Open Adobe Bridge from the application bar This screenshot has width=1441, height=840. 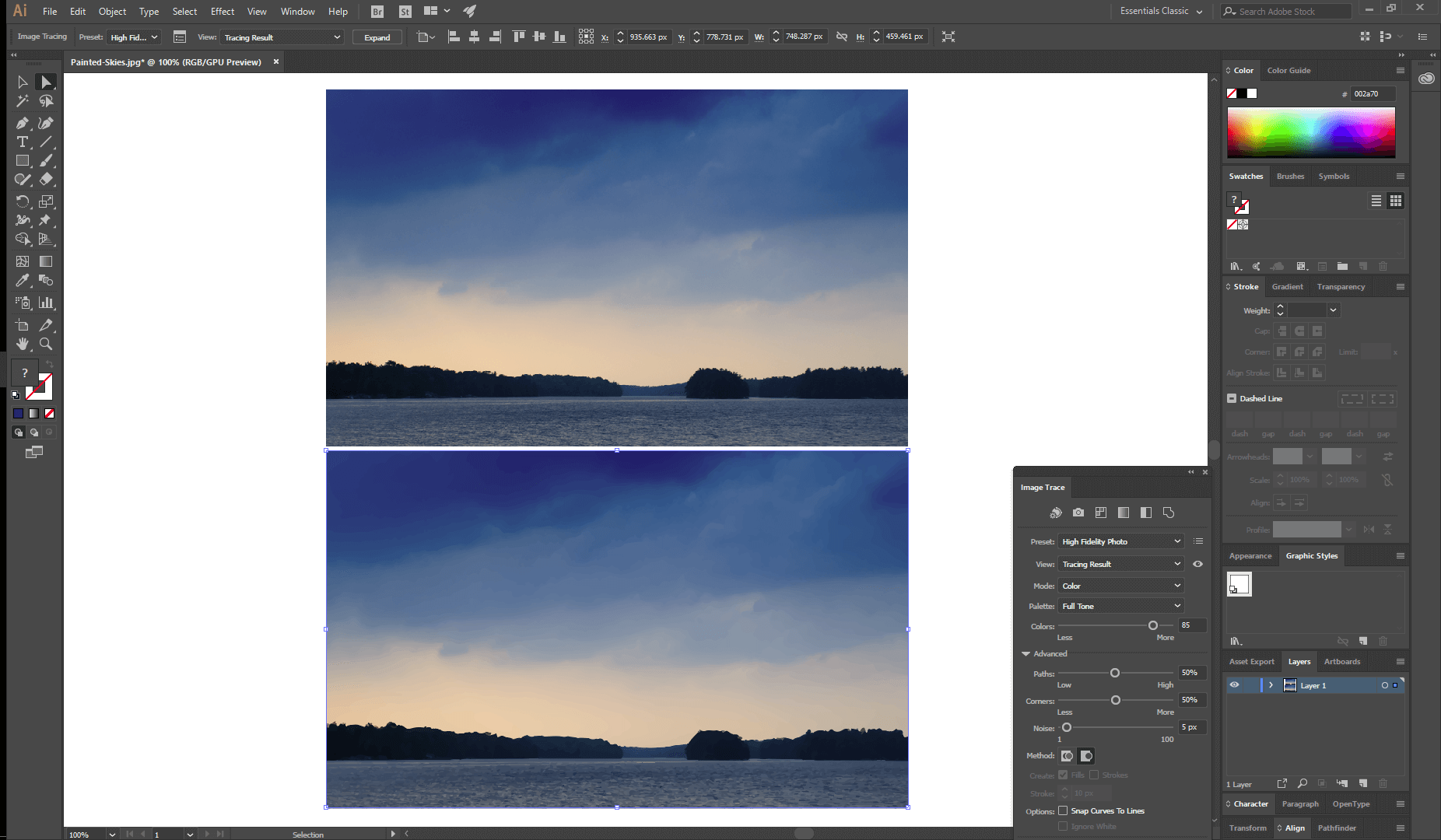point(377,11)
